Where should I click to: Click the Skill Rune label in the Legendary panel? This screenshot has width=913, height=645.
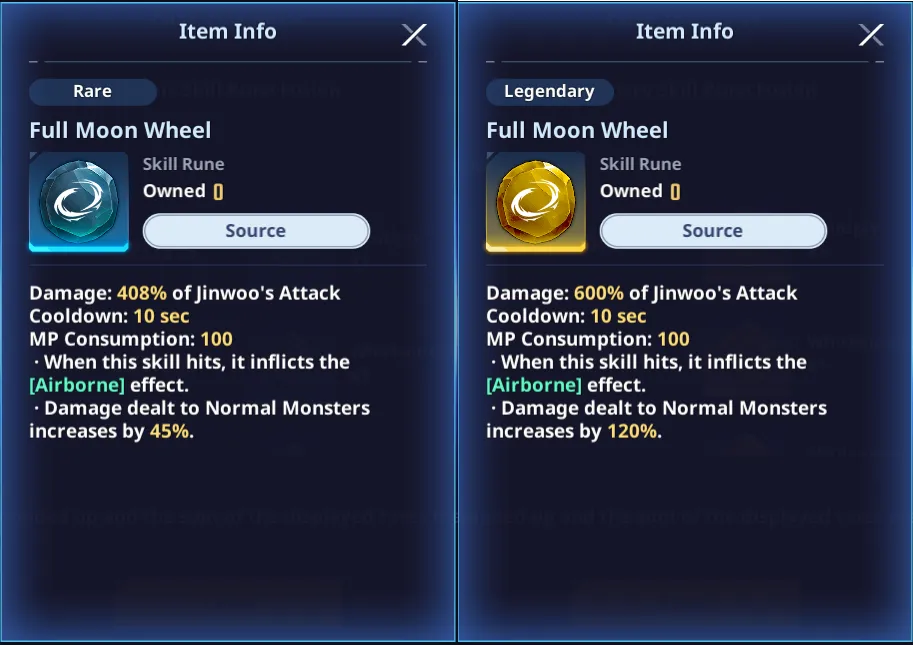(x=640, y=164)
